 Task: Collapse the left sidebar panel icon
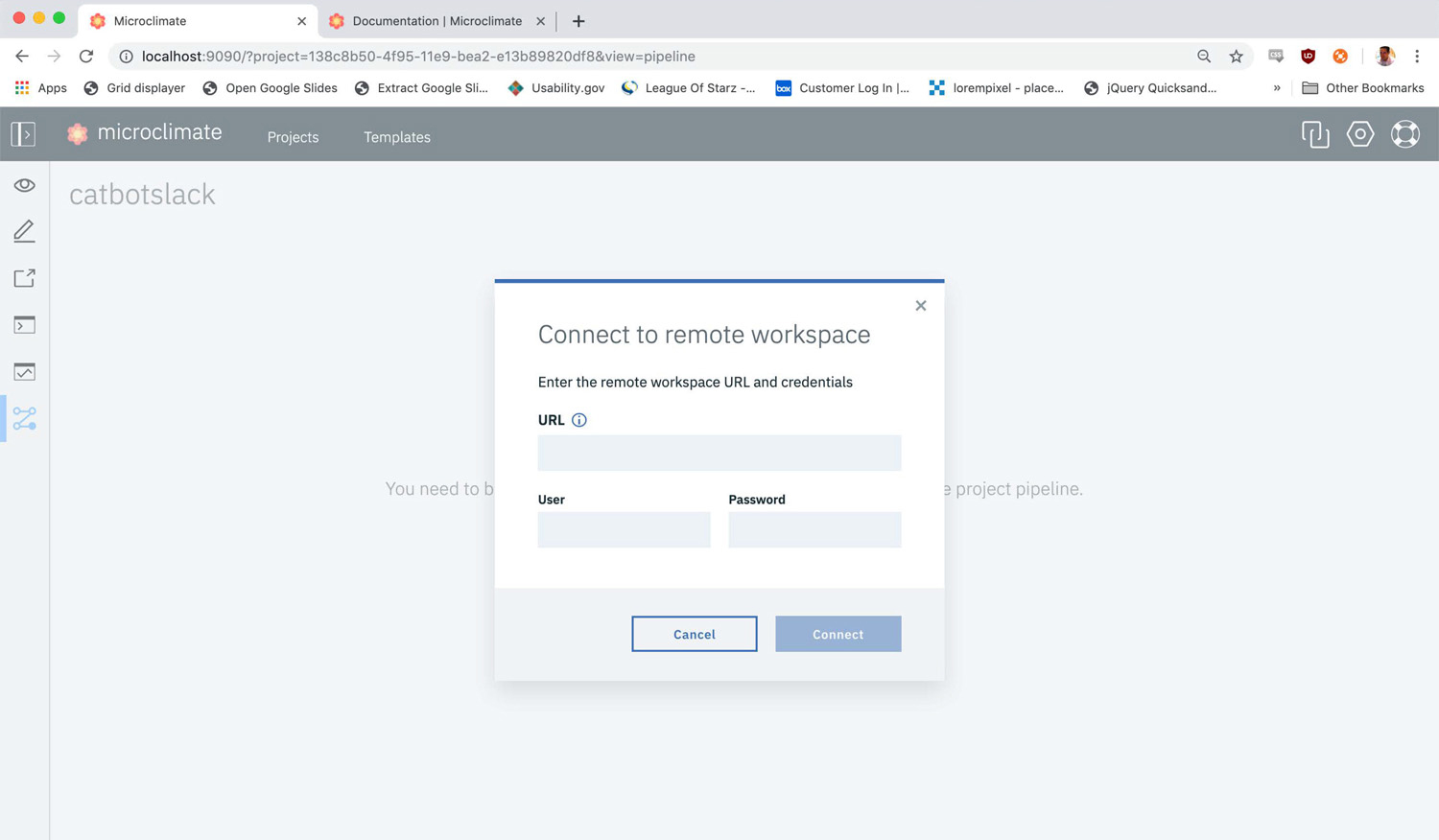(23, 133)
